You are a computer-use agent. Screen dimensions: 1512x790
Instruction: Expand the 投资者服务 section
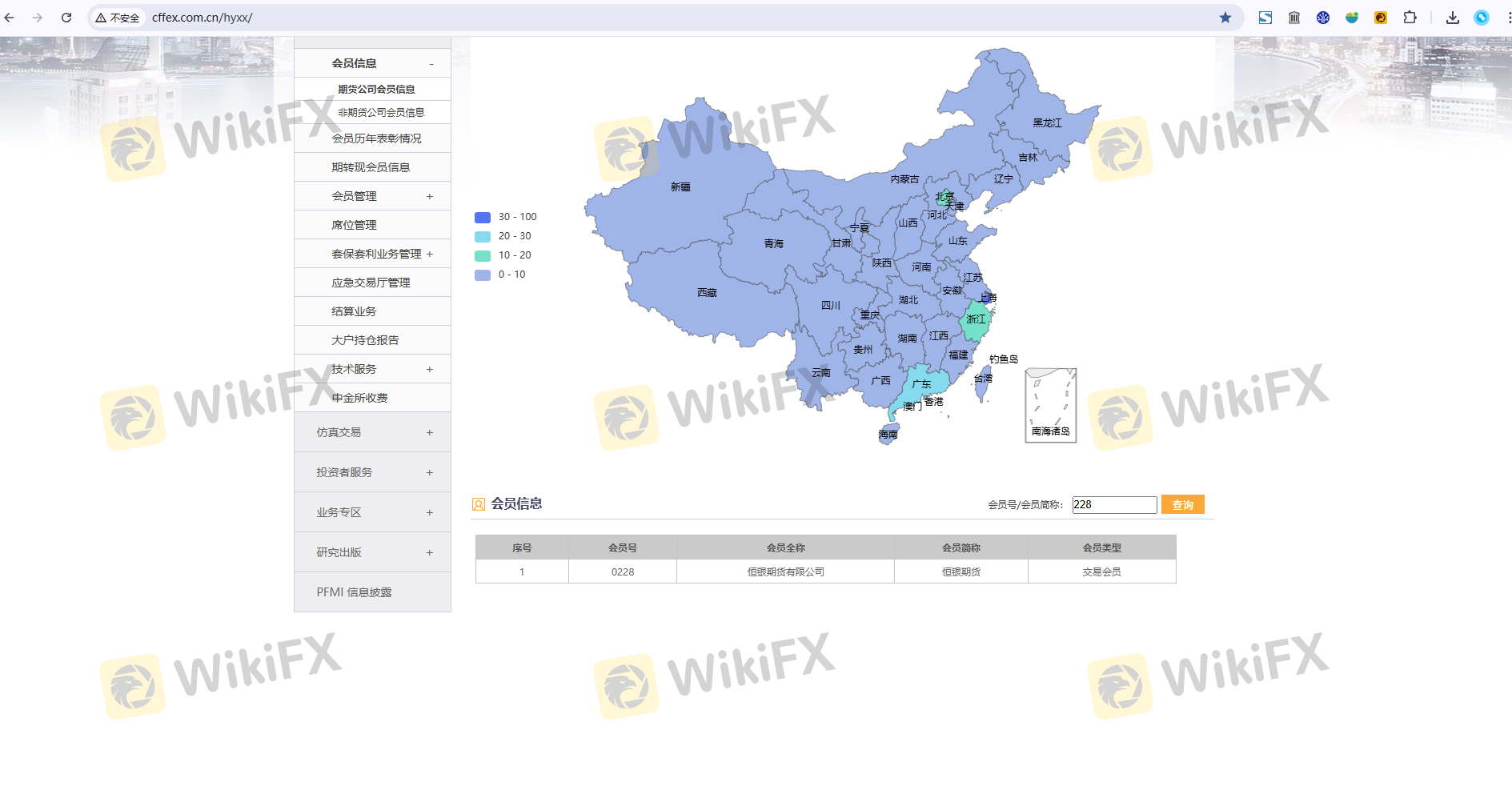coord(430,473)
